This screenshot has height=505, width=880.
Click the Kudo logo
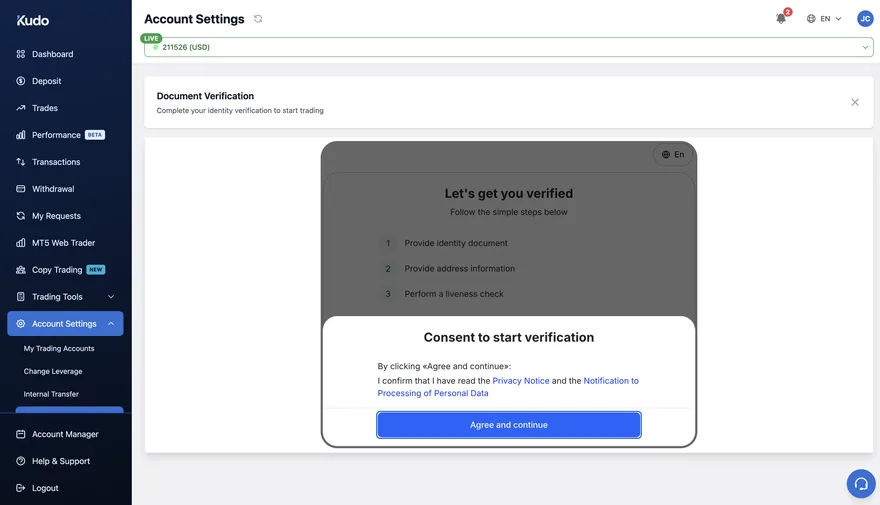[33, 21]
